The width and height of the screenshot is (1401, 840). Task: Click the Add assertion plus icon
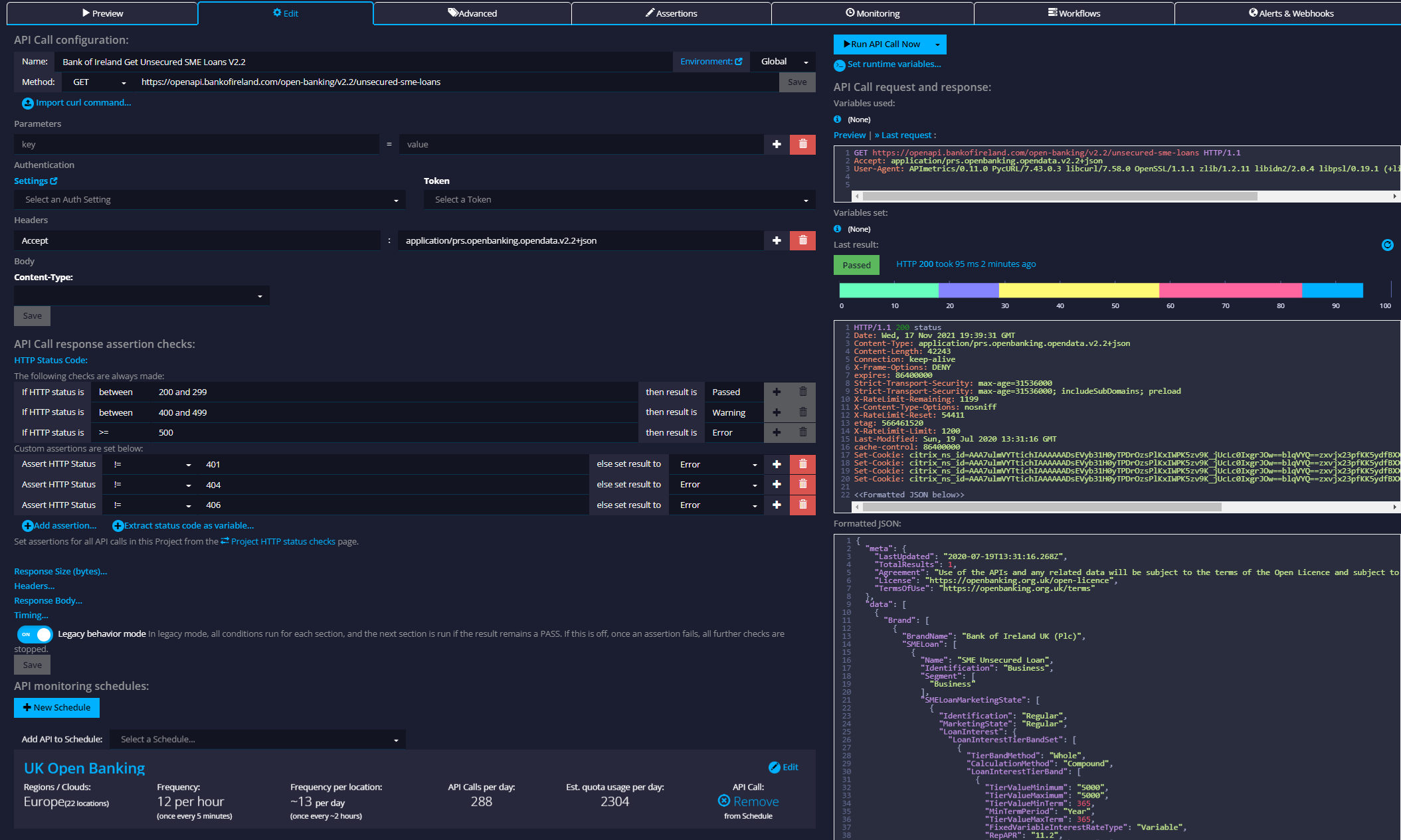[28, 526]
